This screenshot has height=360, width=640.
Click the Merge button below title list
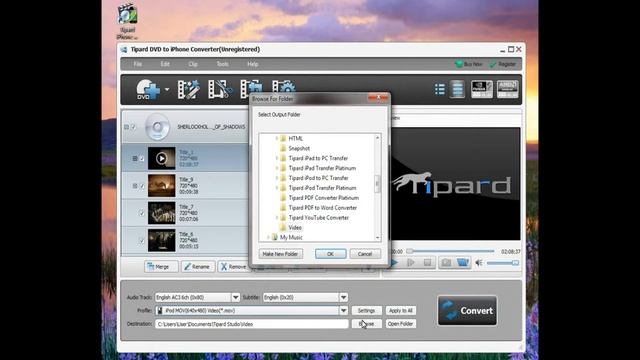[x=161, y=267]
